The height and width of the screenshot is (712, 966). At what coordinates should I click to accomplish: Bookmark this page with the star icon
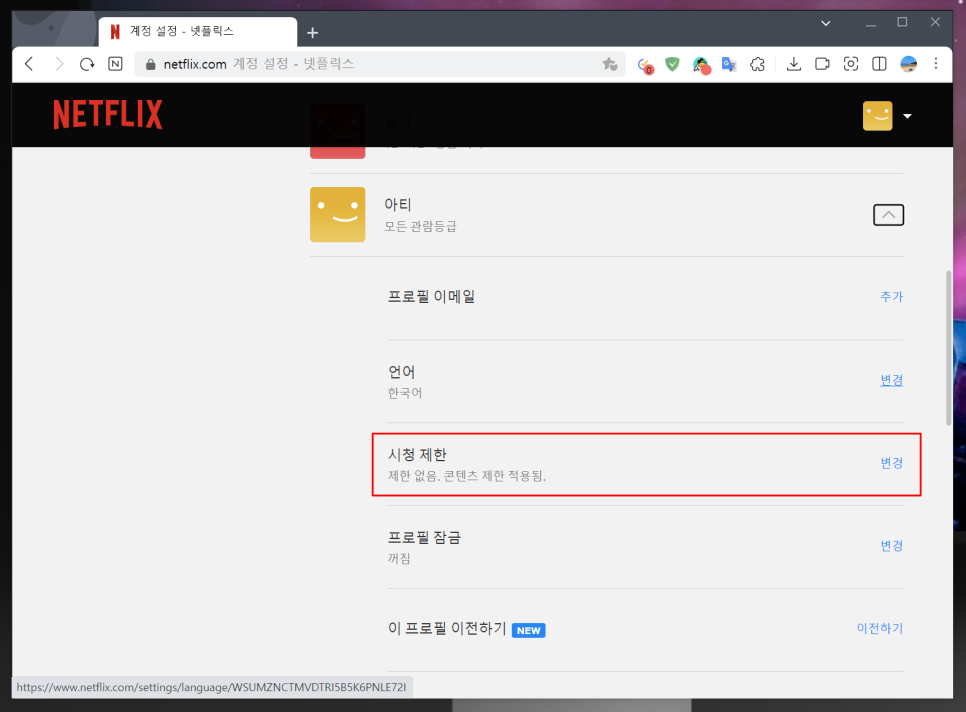[610, 63]
